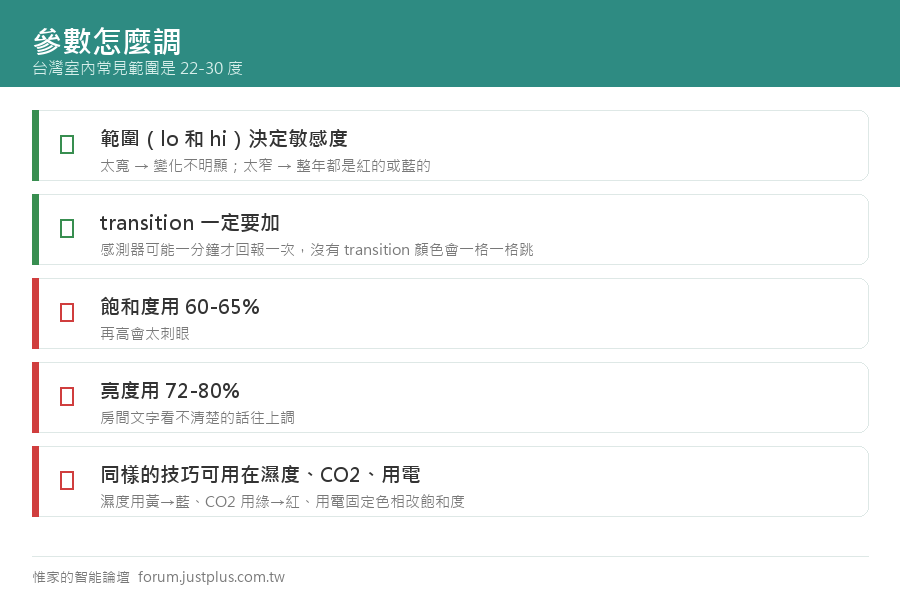The width and height of the screenshot is (900, 600).
Task: Click the subtitle 台灣室內常見範圍是 22-30 度
Action: (x=138, y=68)
